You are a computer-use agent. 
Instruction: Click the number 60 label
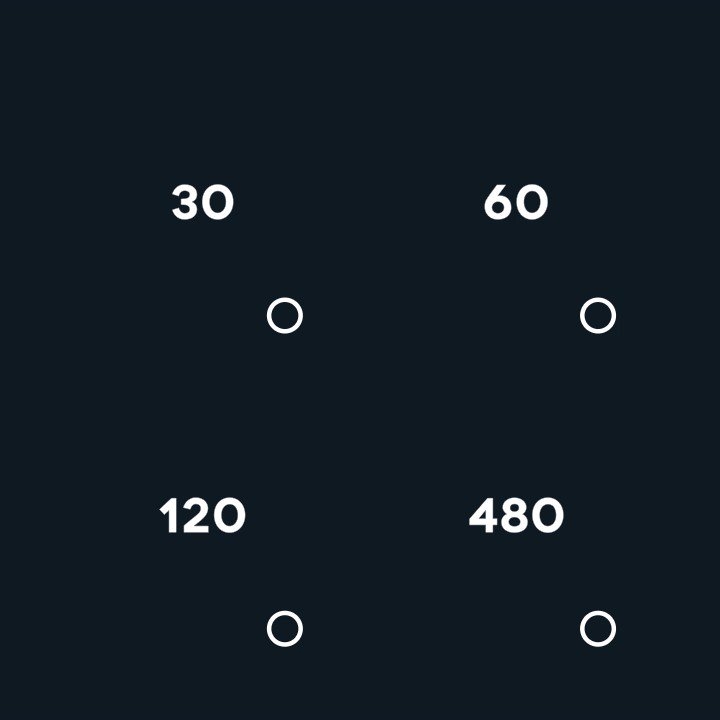tap(516, 203)
